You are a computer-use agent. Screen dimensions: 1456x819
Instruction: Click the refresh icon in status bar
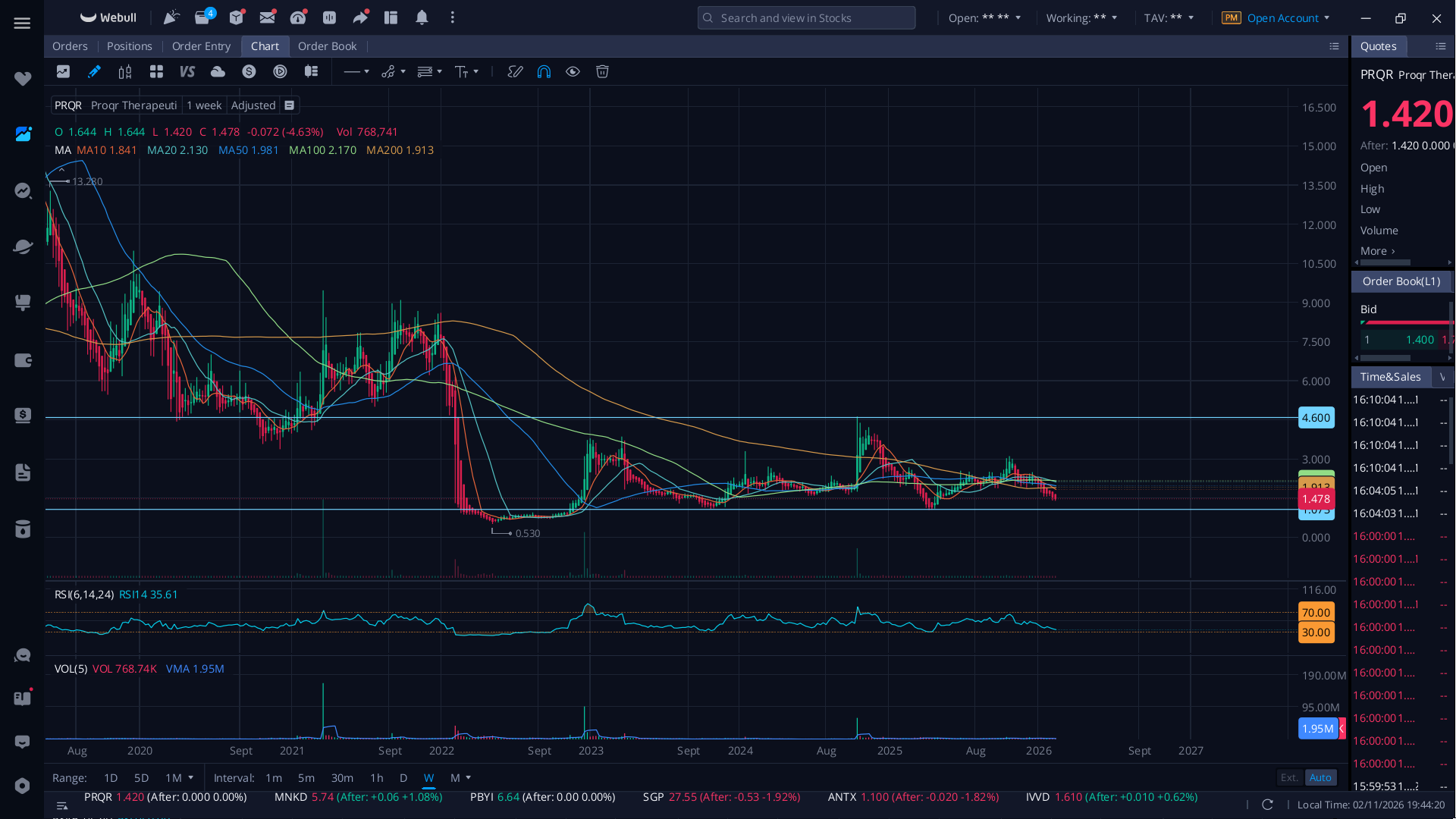pos(1267,804)
